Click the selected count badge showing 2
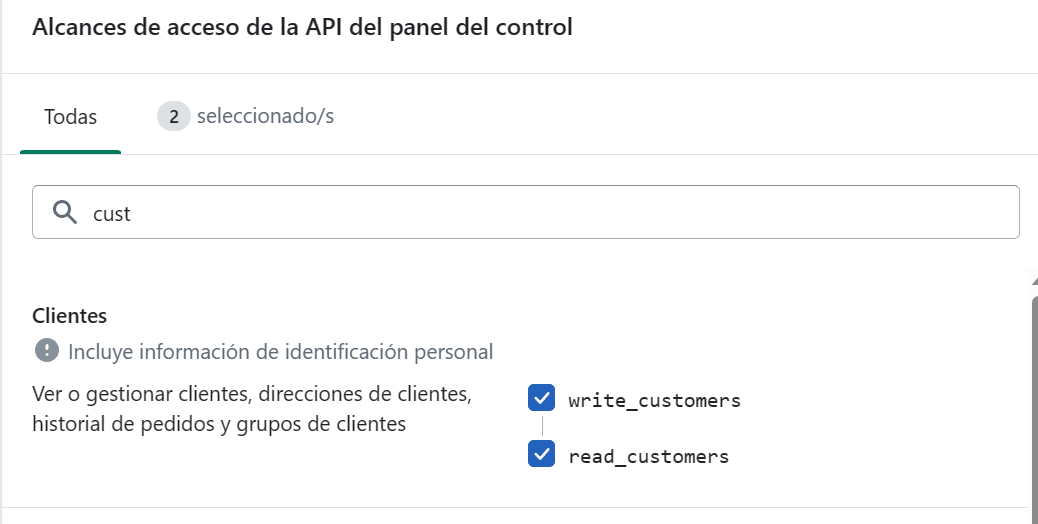Screen dimensions: 1038x524 tap(173, 116)
